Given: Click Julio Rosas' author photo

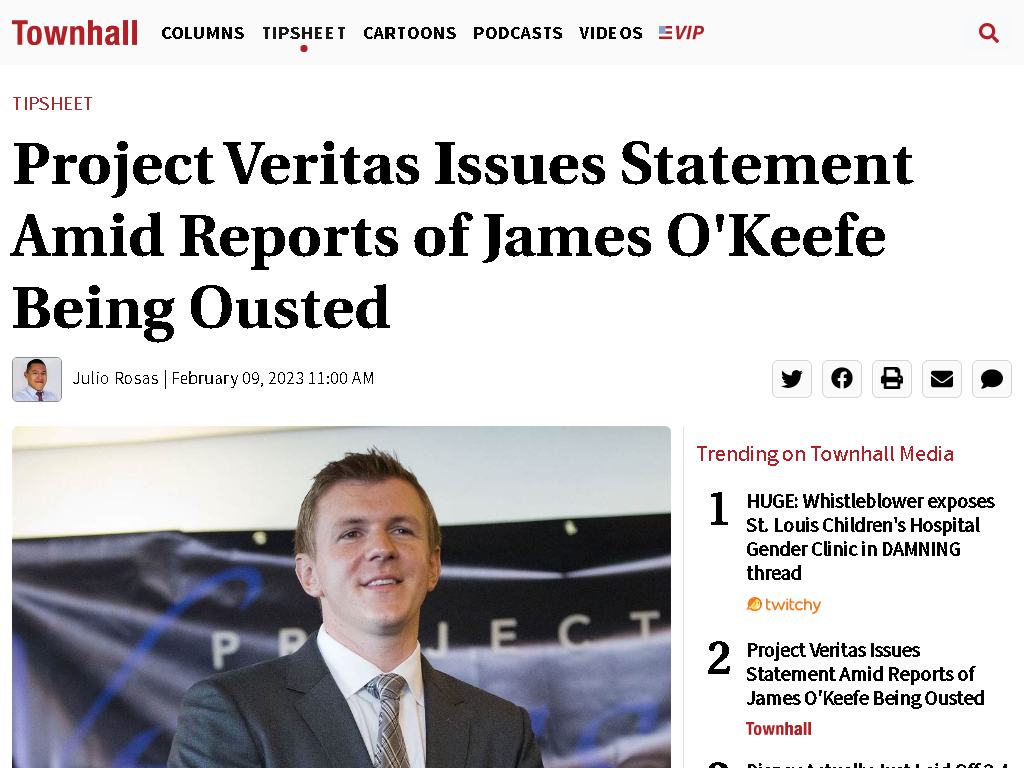Looking at the screenshot, I should 37,379.
